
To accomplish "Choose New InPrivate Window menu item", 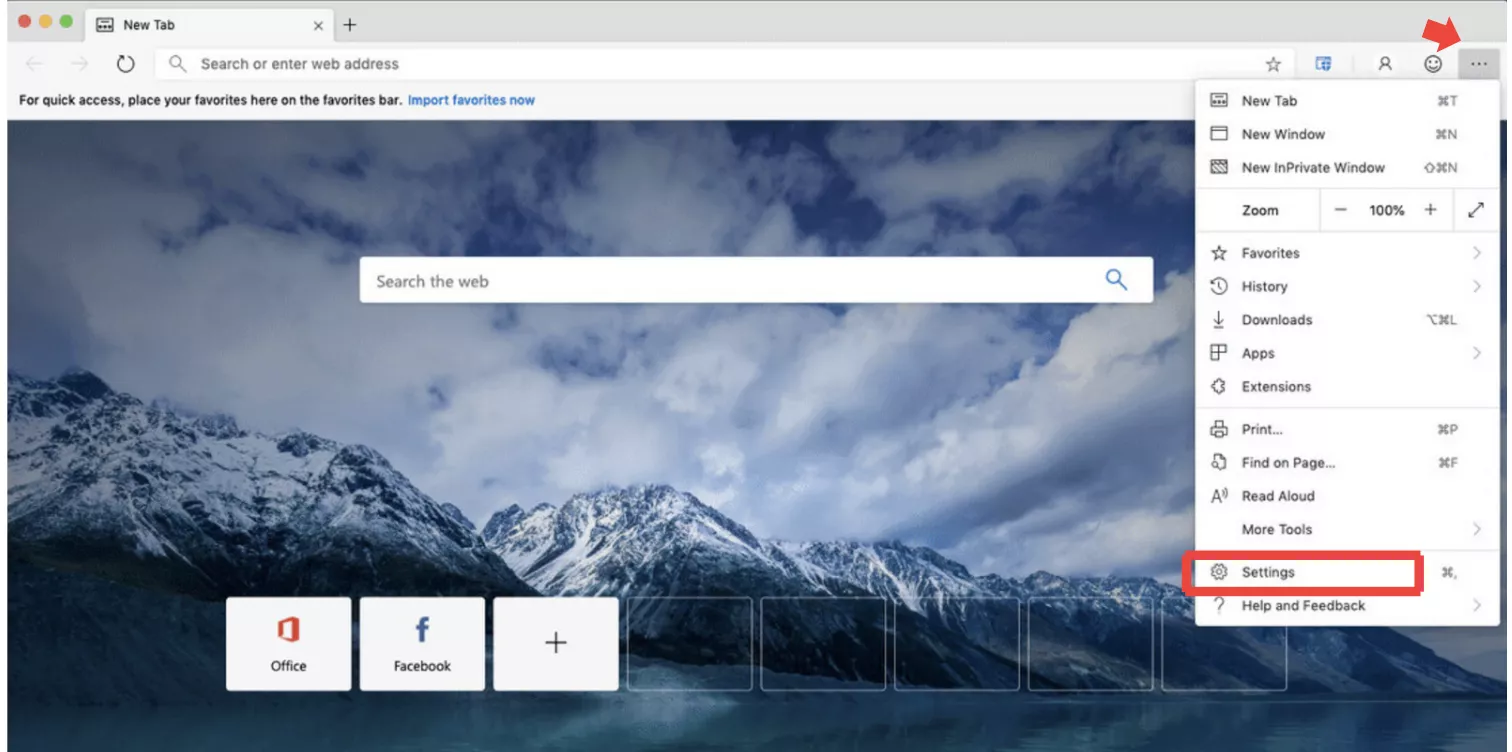I will [1312, 167].
